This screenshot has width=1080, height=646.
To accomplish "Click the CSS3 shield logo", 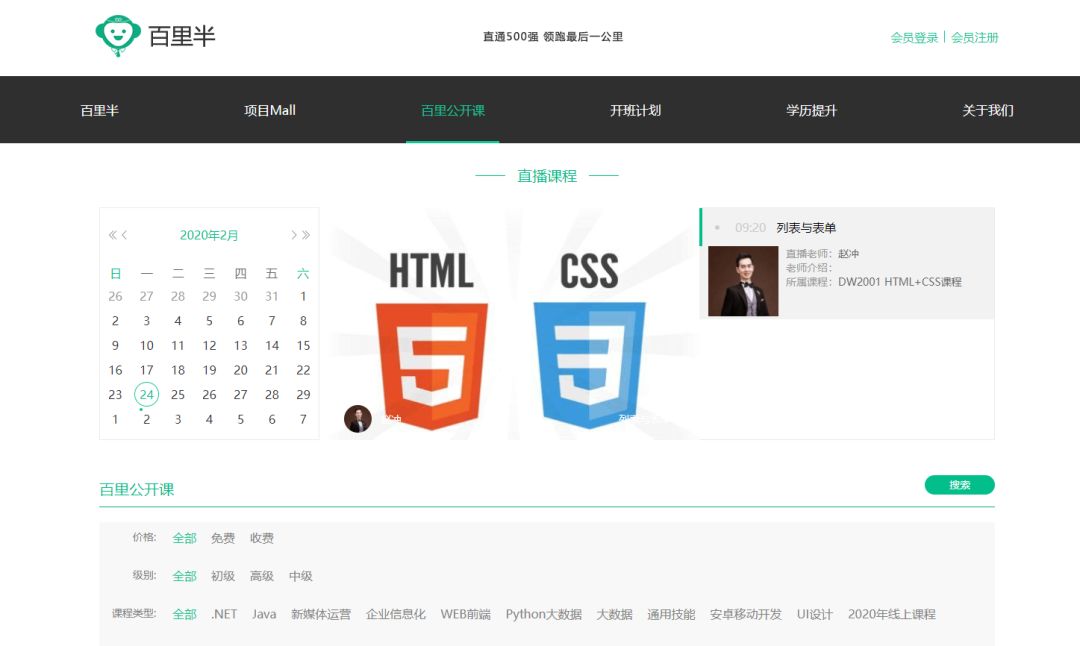I will (590, 365).
